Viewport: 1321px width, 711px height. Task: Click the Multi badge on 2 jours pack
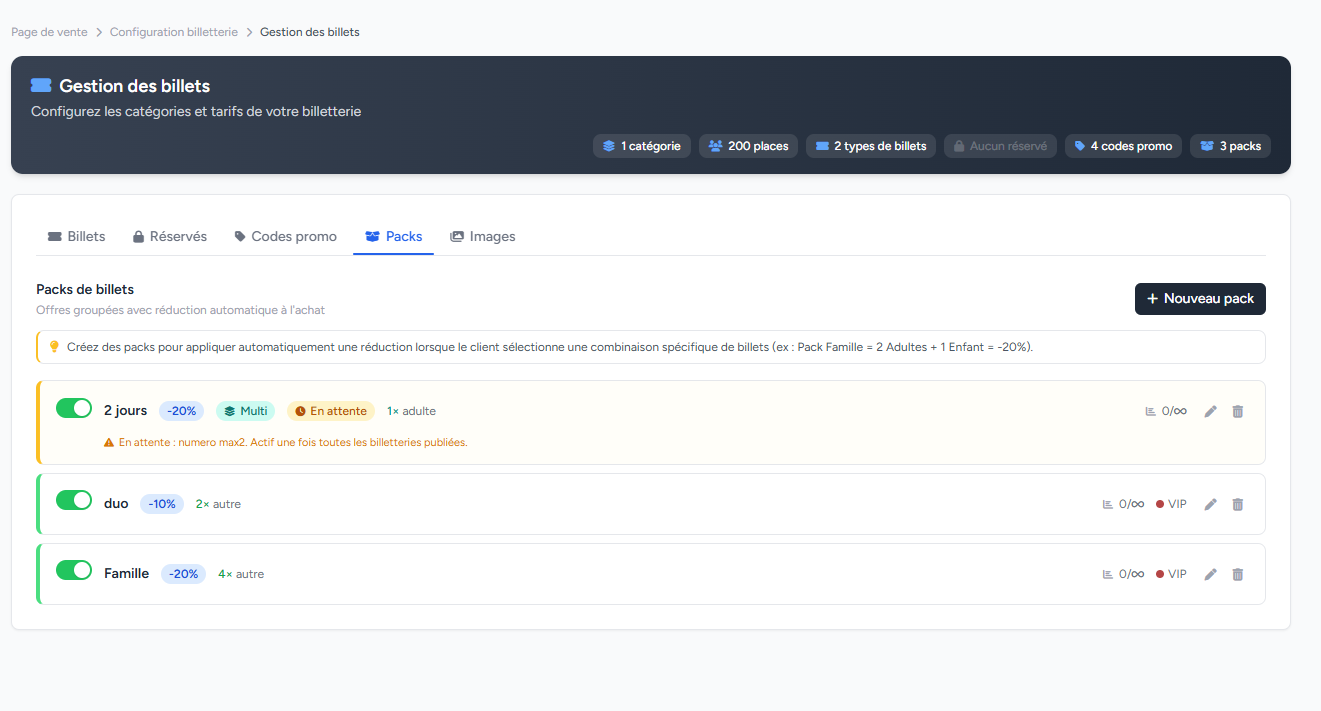(x=245, y=411)
